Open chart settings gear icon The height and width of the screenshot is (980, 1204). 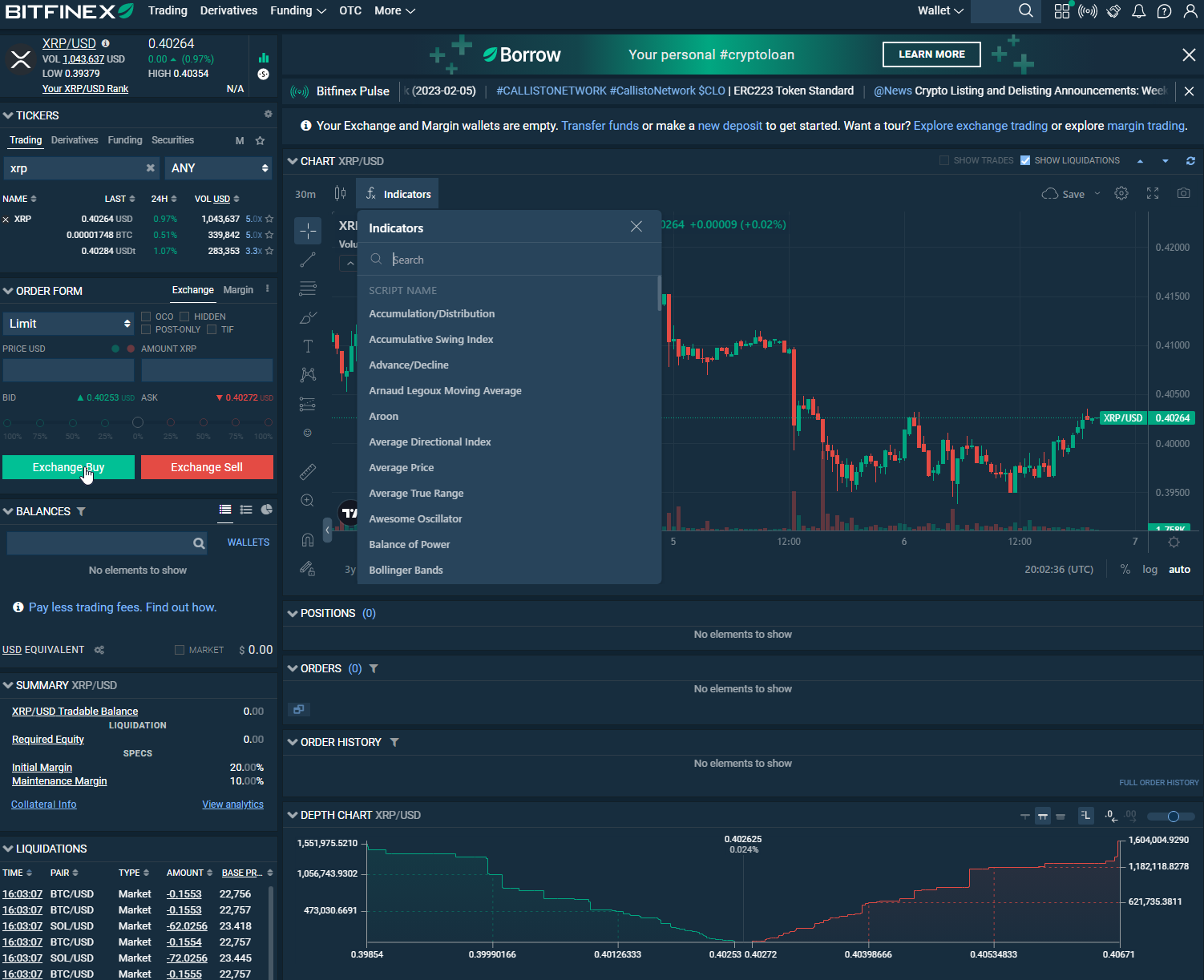(x=1121, y=193)
